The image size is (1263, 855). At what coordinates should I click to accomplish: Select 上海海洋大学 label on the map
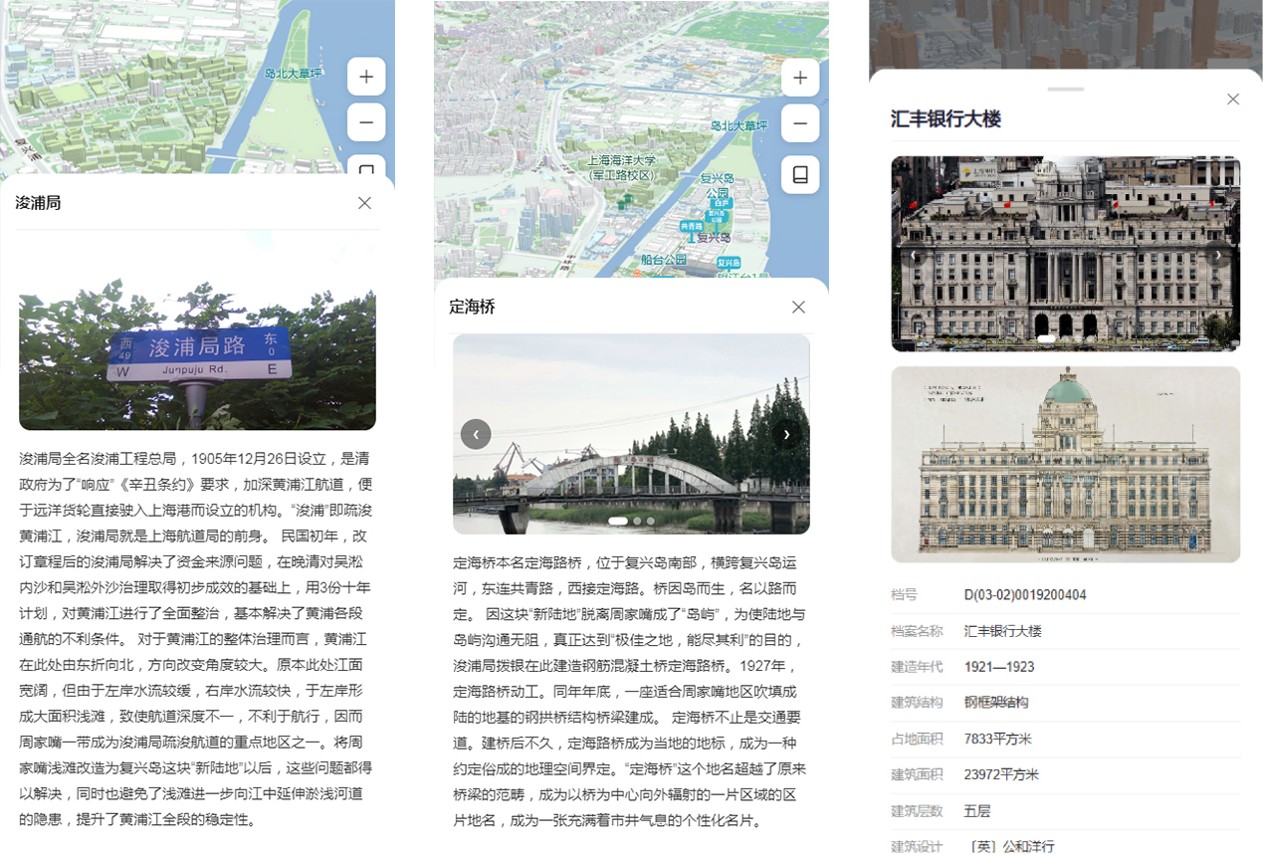(621, 167)
